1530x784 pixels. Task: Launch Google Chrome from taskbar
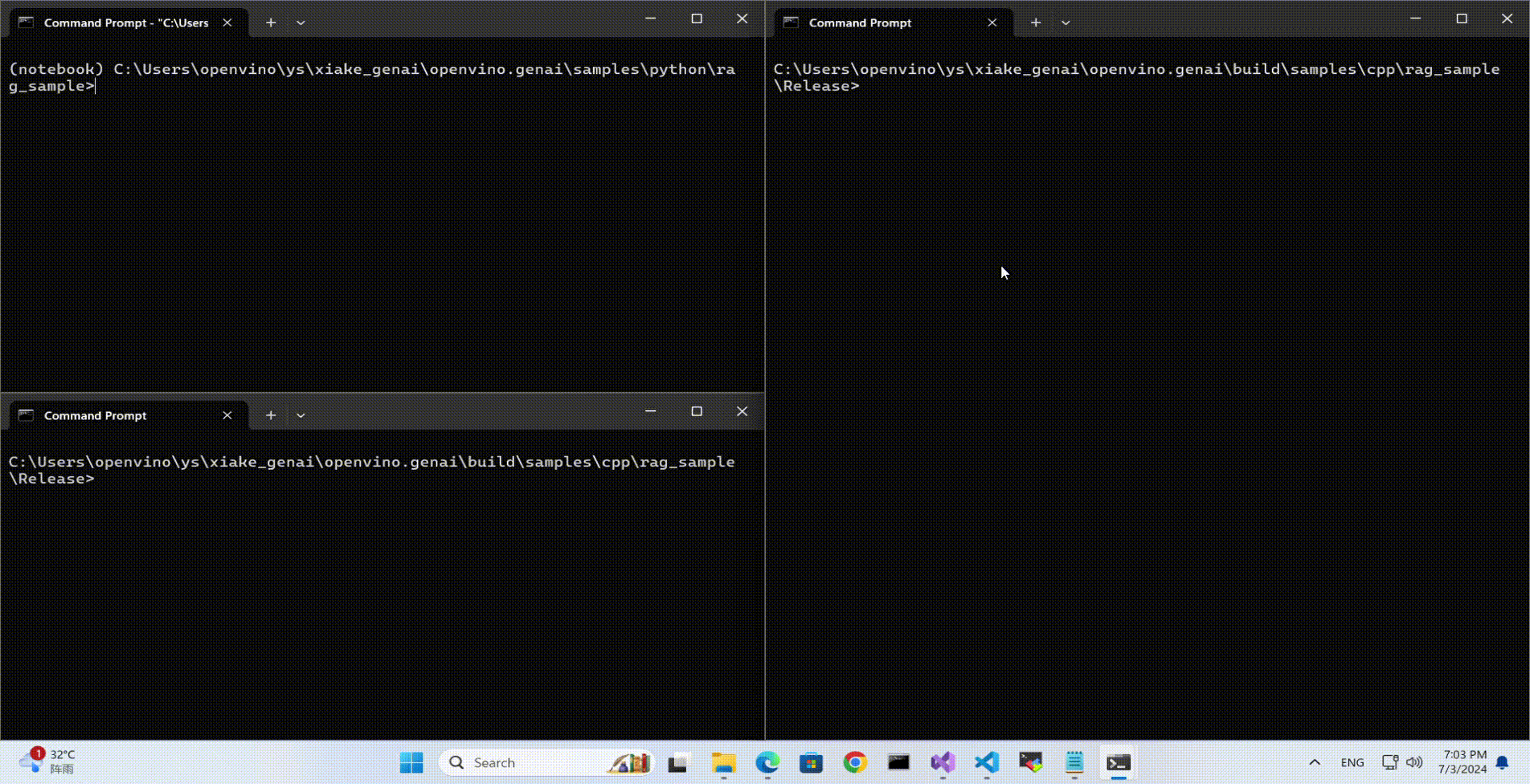tap(855, 762)
